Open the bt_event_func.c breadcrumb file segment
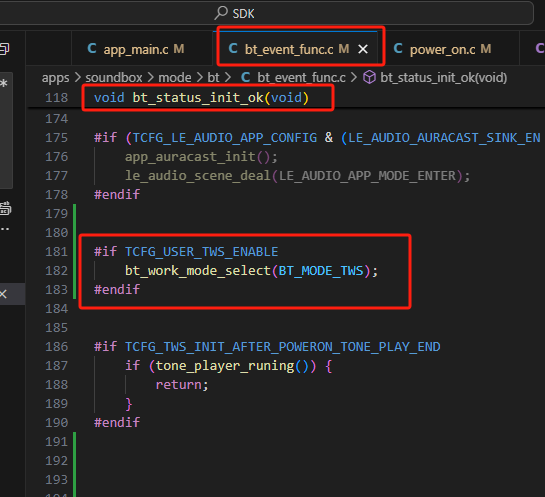The width and height of the screenshot is (545, 497). tap(301, 78)
